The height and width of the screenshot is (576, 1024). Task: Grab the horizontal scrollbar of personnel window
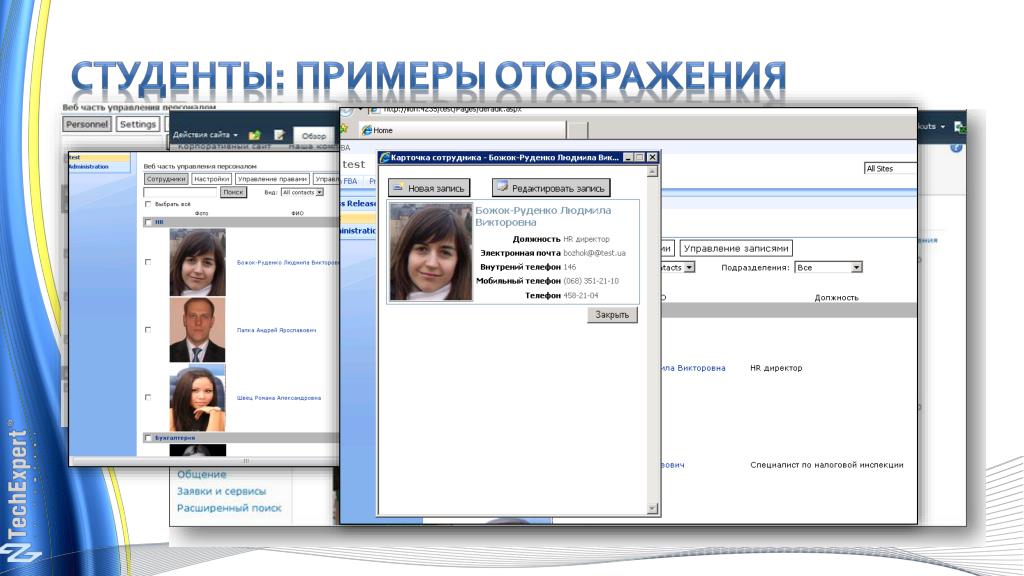(246, 460)
